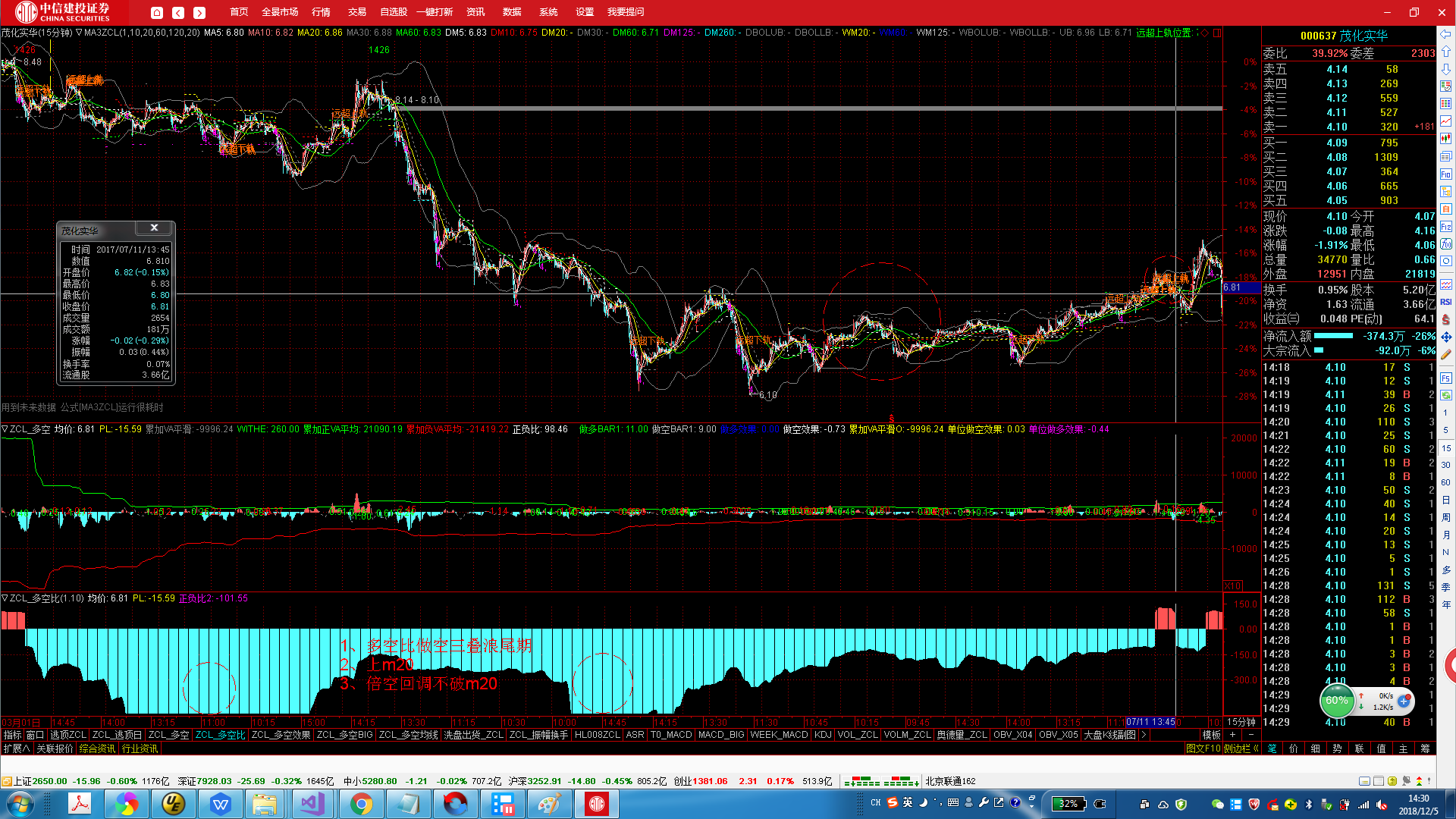Switch to ASR indicator tab

(635, 735)
